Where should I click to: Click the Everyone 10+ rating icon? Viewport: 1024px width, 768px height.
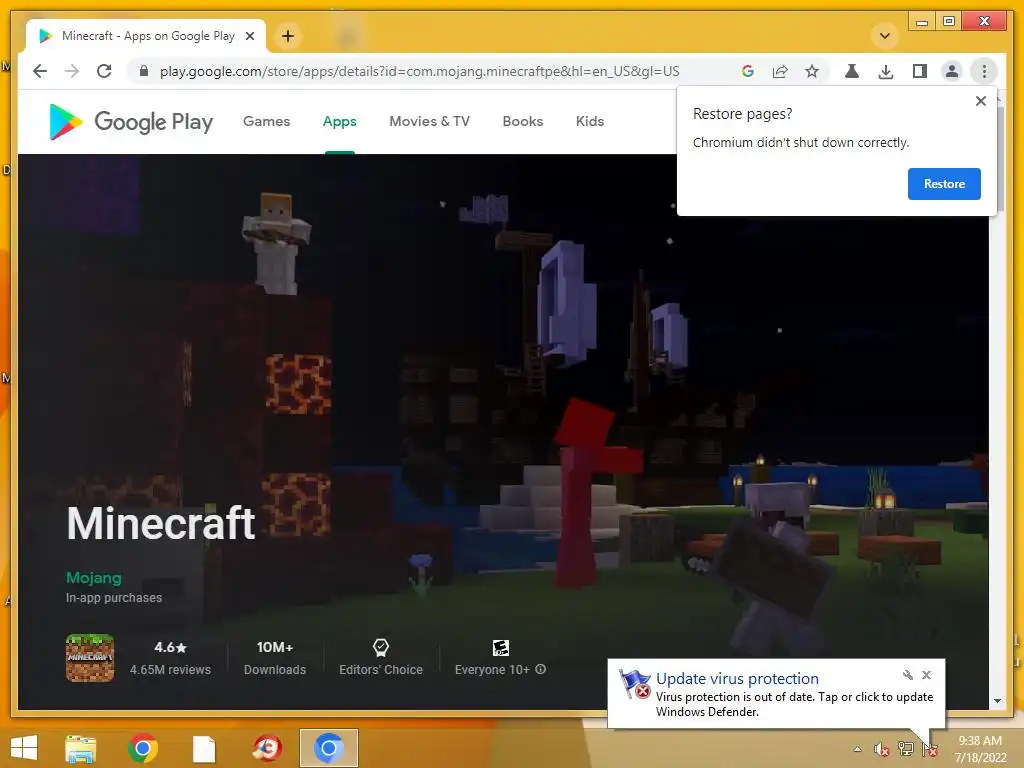tap(500, 647)
